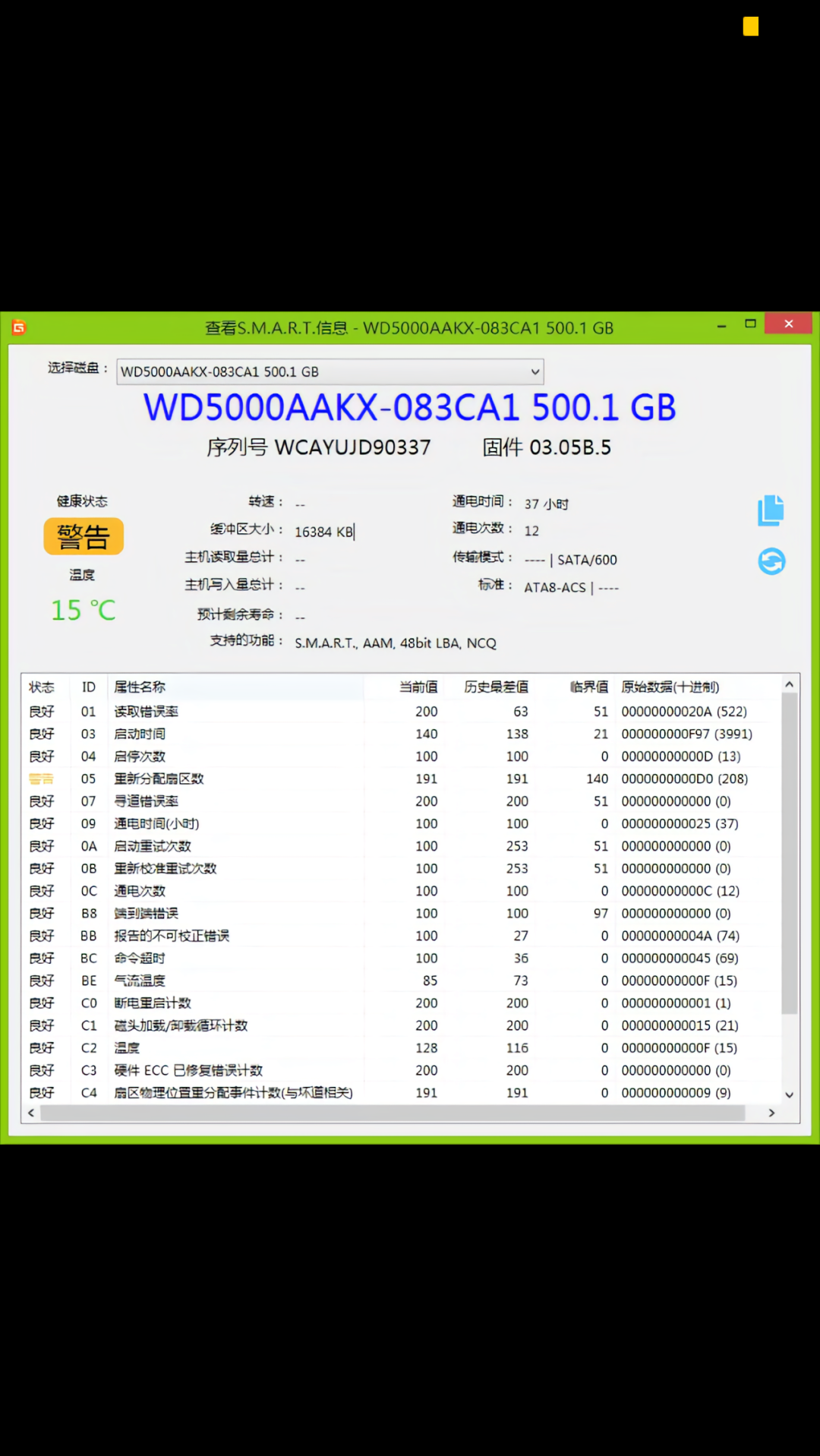
Task: Select the 寻道错误率 row
Action: [401, 801]
